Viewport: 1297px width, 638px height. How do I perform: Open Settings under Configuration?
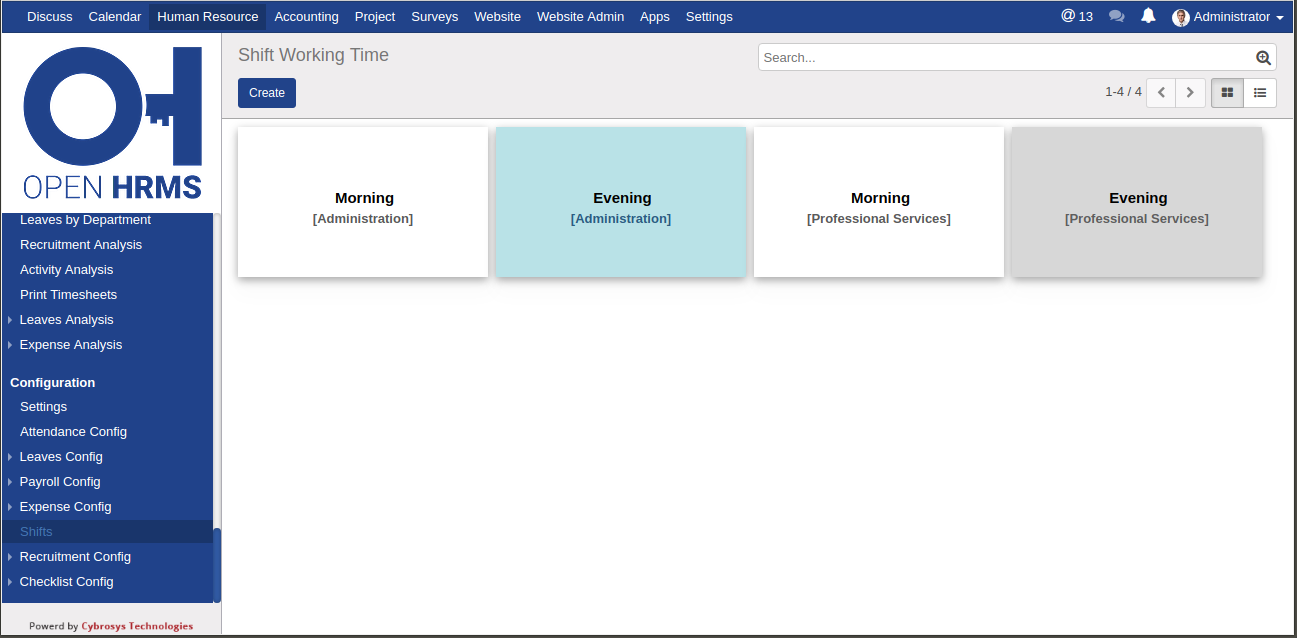pyautogui.click(x=43, y=407)
